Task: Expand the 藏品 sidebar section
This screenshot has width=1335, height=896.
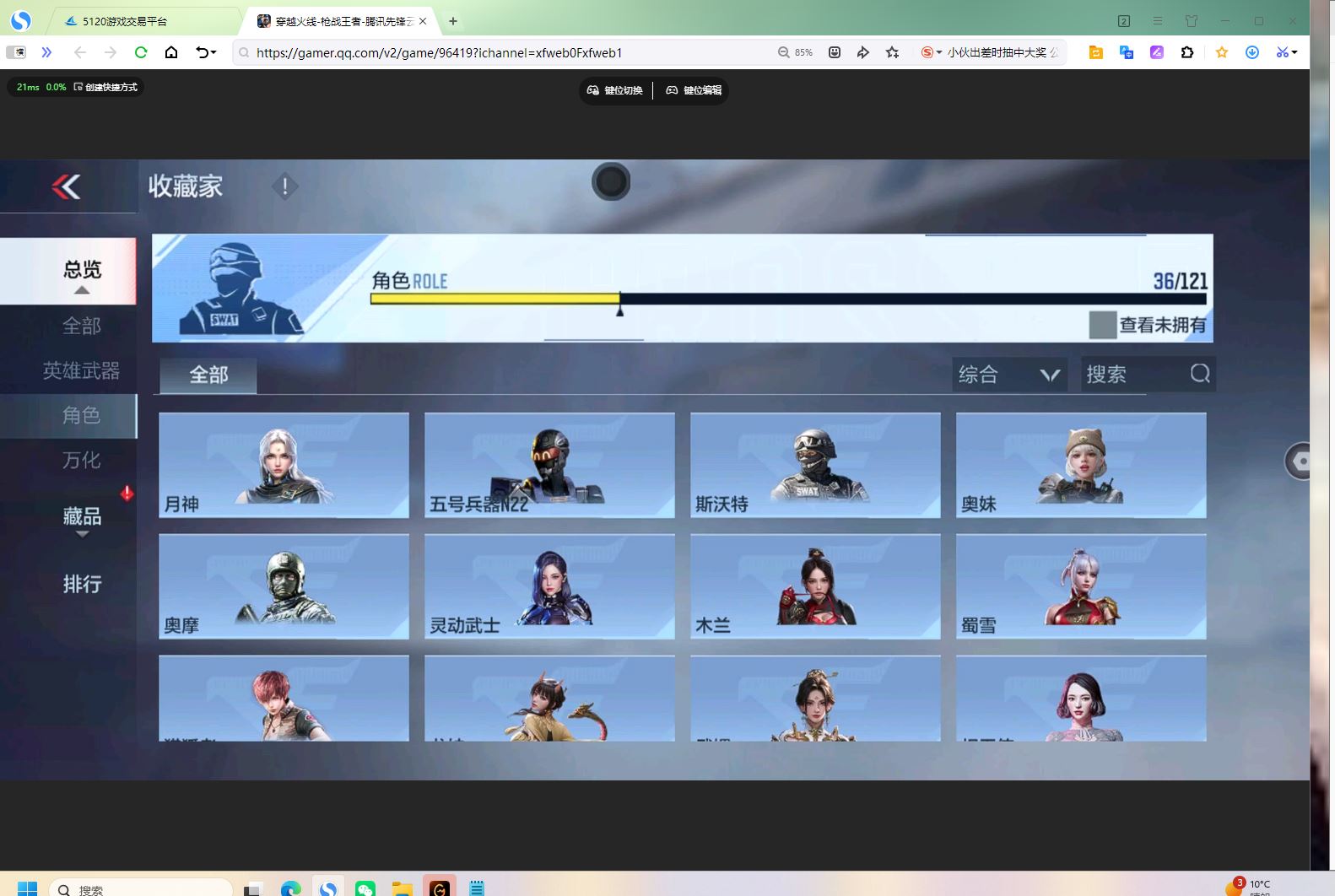Action: [x=82, y=517]
